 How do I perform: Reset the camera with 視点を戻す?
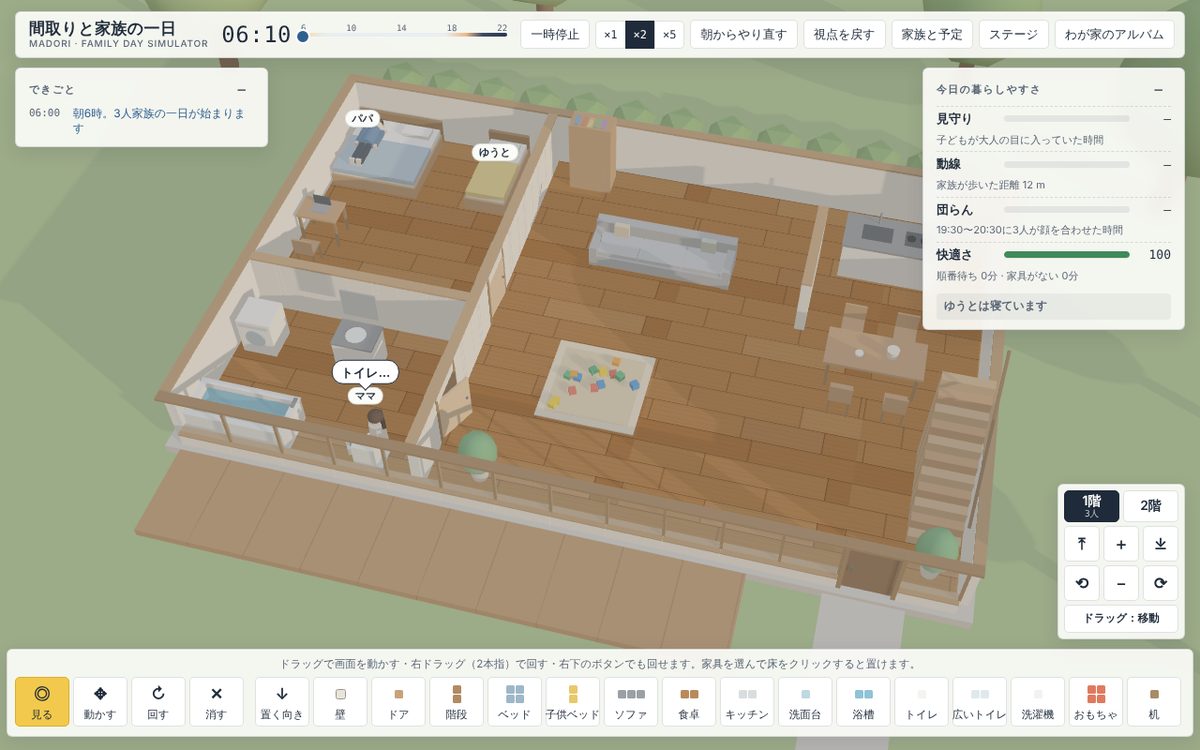point(845,34)
